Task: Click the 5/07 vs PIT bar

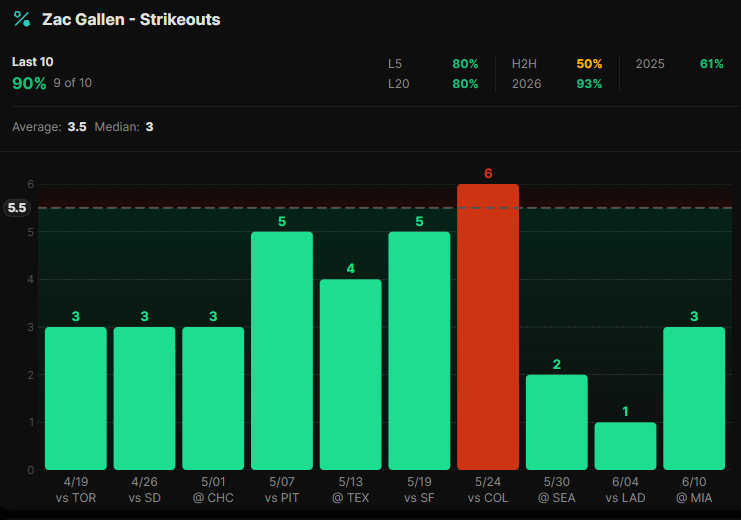Action: click(x=282, y=351)
